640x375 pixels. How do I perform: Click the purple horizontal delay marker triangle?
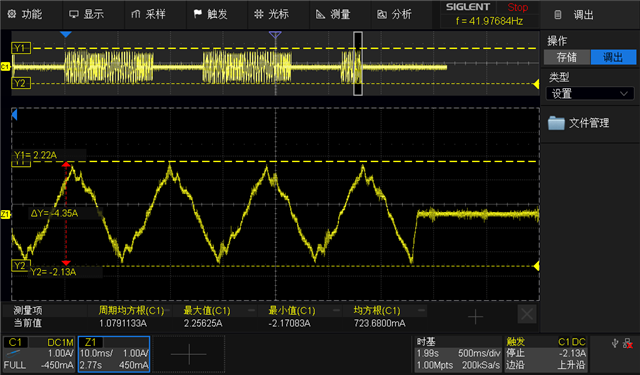(275, 35)
